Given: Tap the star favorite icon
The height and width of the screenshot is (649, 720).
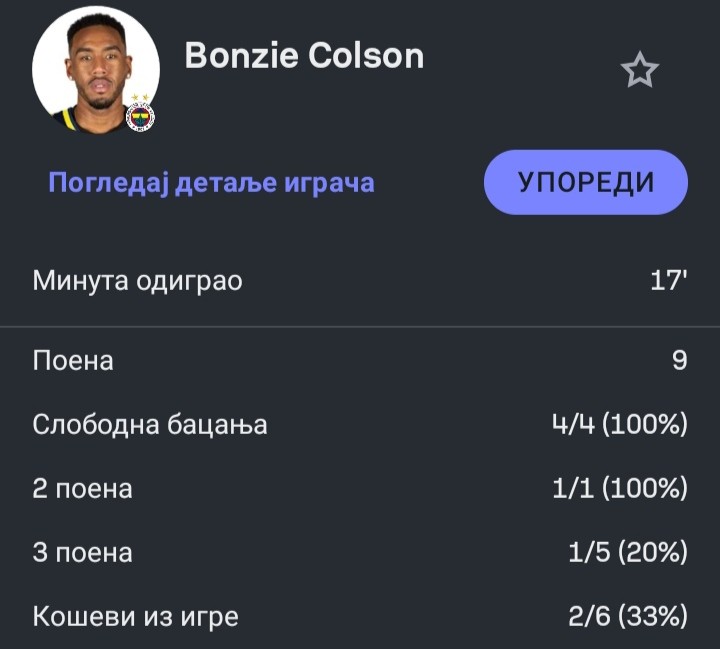Looking at the screenshot, I should tap(639, 70).
